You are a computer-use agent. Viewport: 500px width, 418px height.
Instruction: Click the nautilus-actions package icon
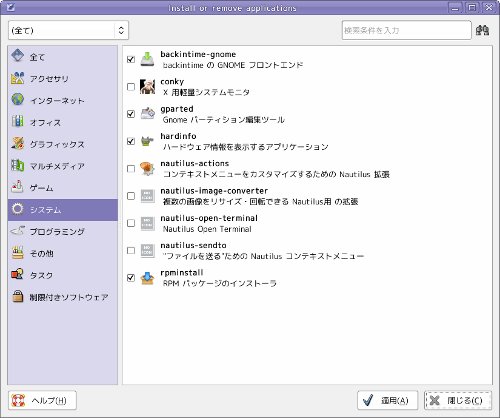click(147, 169)
